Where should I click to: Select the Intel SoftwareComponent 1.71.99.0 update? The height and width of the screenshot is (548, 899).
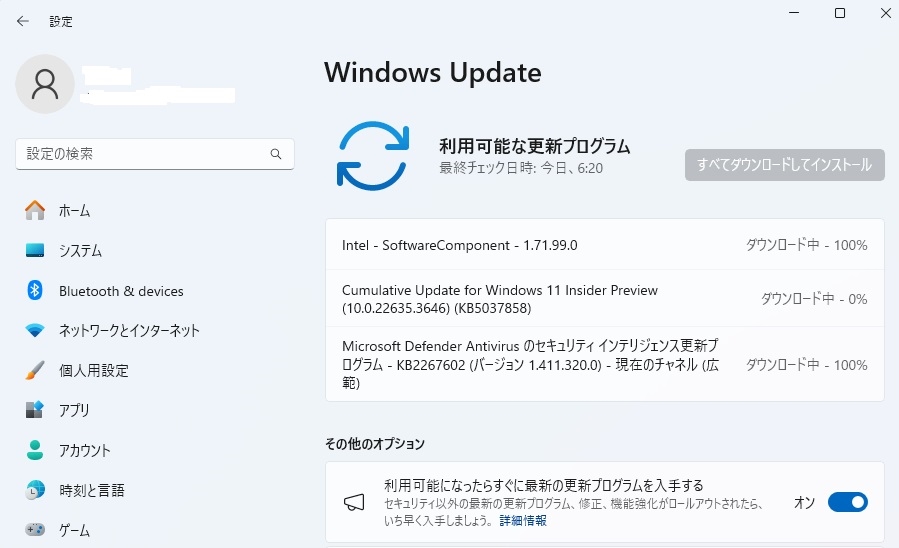click(604, 245)
